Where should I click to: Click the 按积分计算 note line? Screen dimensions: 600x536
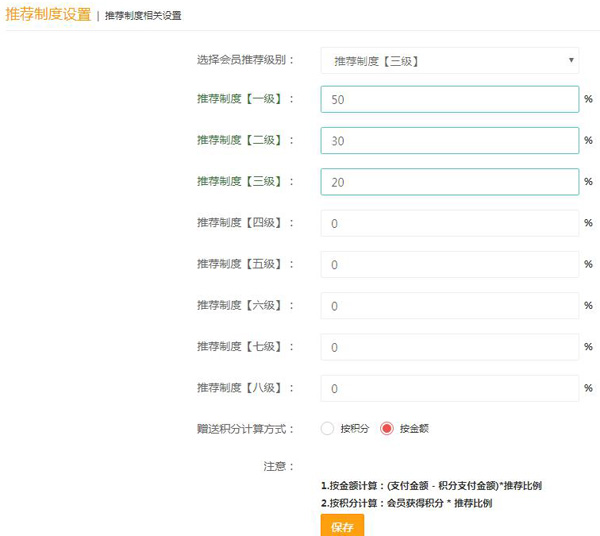coord(406,503)
